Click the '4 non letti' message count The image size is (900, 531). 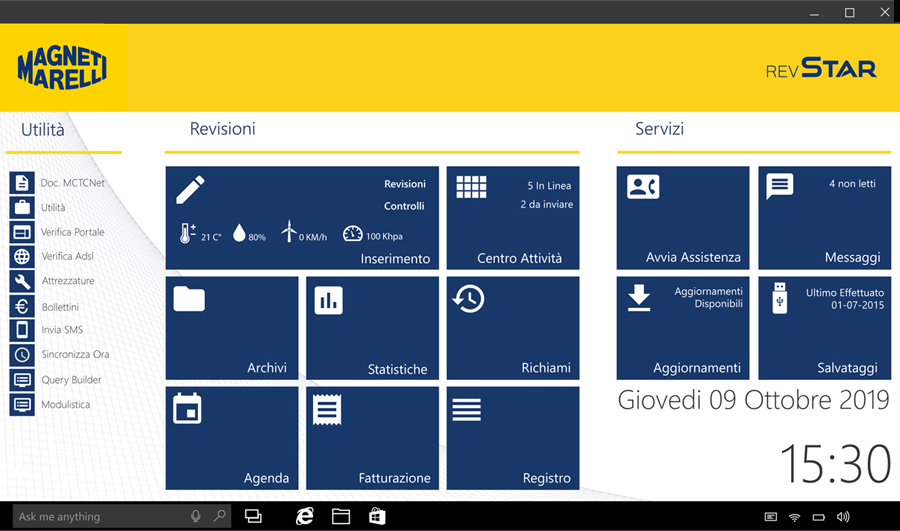coord(852,184)
